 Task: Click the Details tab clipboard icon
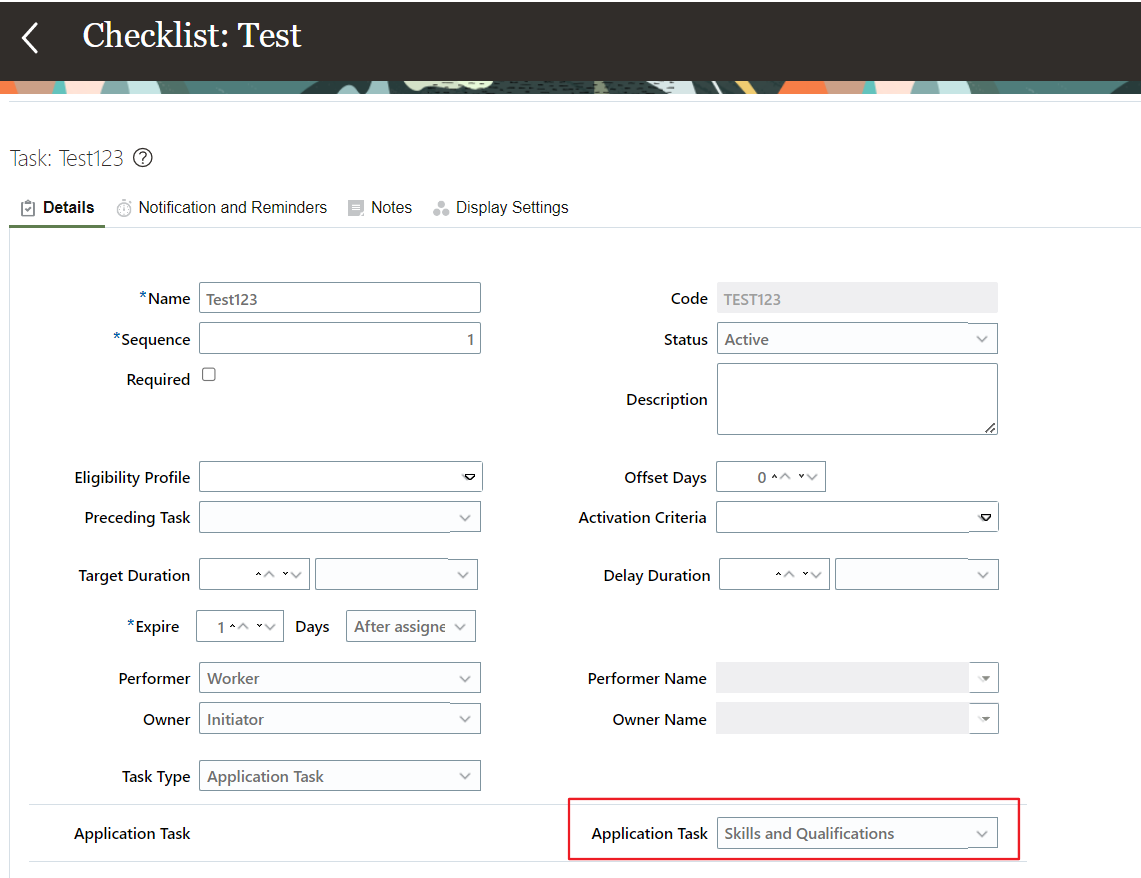pos(28,208)
